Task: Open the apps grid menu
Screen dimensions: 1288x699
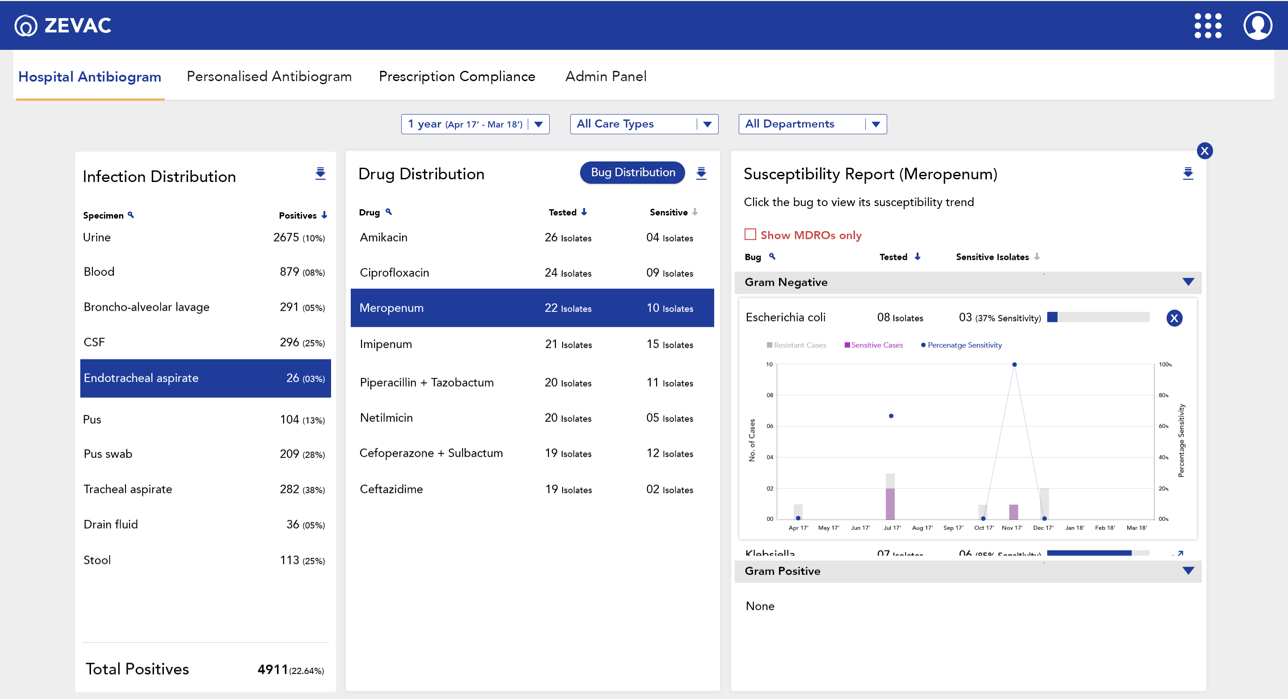Action: (x=1207, y=26)
